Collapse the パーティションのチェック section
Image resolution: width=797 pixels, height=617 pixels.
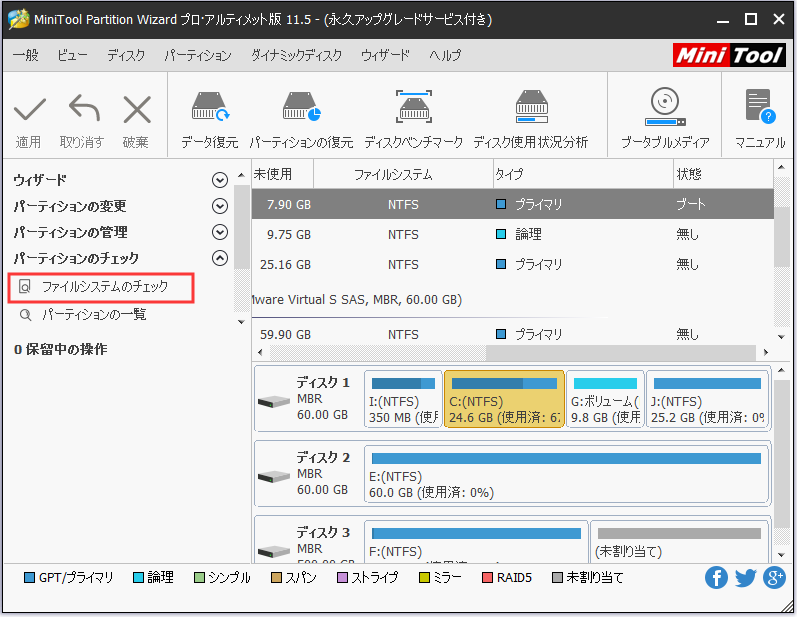coord(220,258)
